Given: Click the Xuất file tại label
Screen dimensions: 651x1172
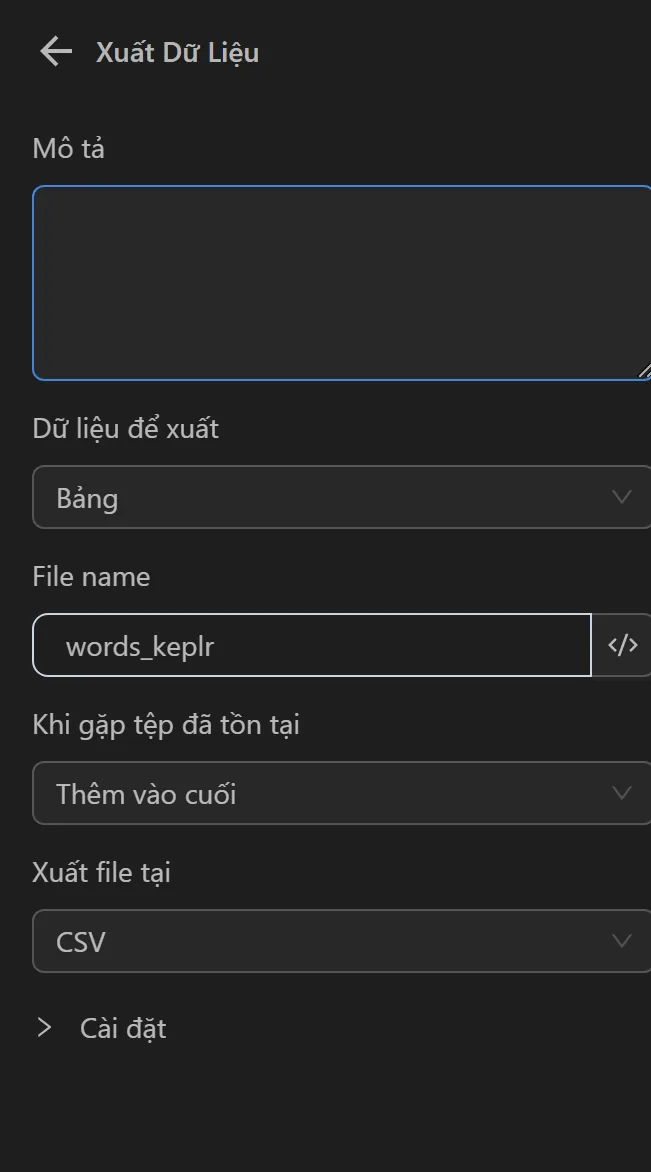Looking at the screenshot, I should pos(102,872).
